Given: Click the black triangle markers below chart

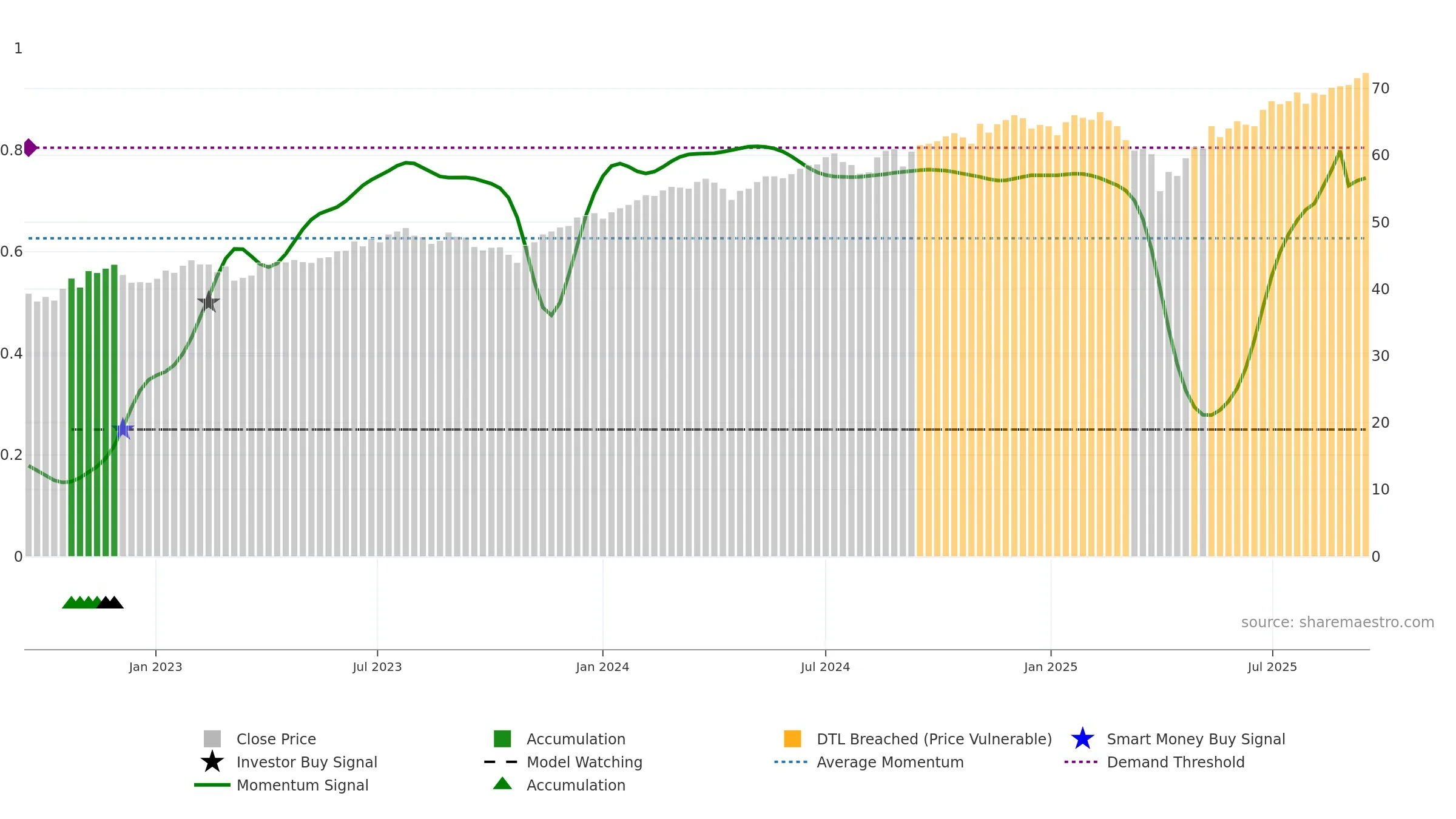Looking at the screenshot, I should coord(110,602).
